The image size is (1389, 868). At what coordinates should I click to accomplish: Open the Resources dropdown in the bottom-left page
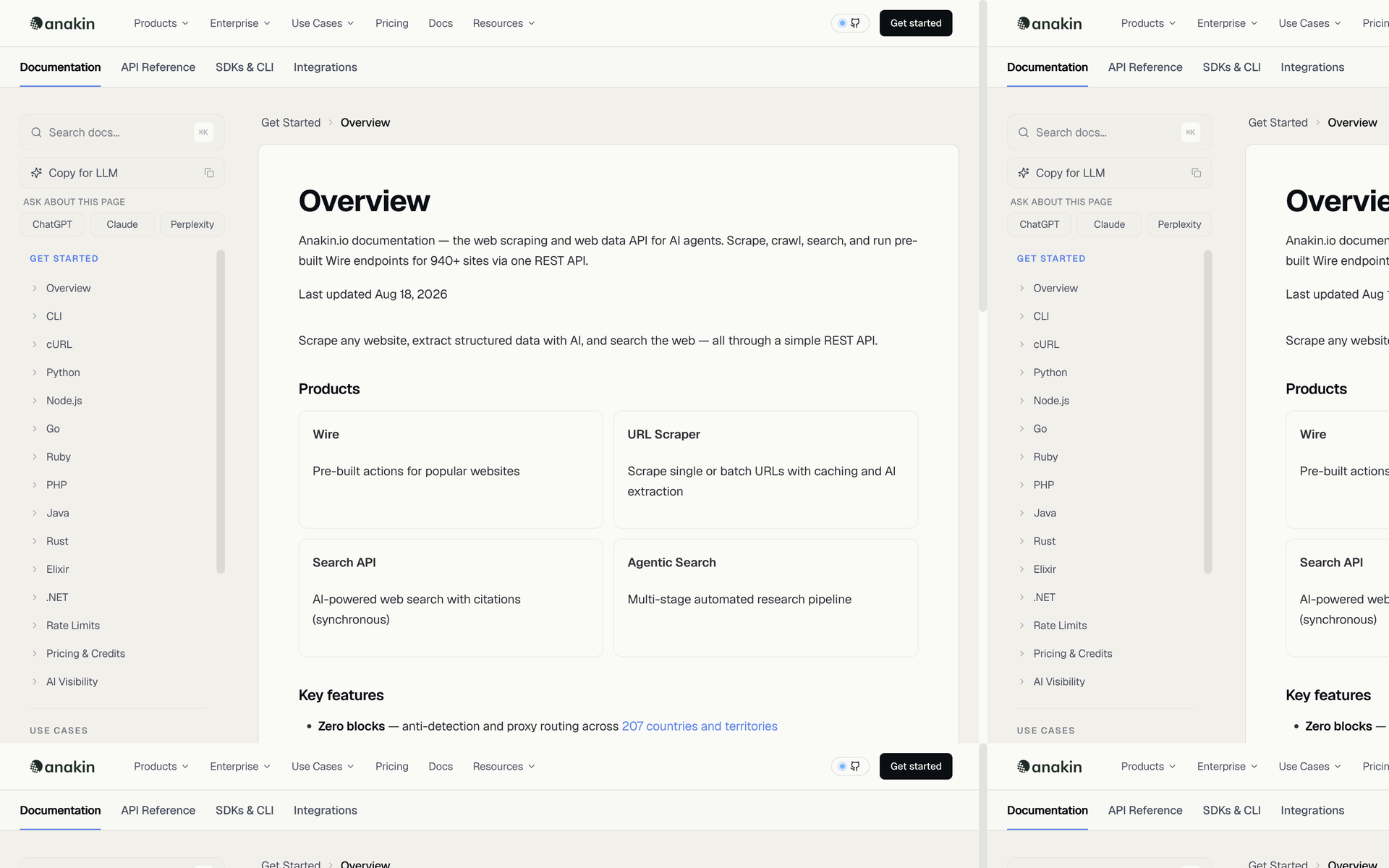pyautogui.click(x=504, y=766)
